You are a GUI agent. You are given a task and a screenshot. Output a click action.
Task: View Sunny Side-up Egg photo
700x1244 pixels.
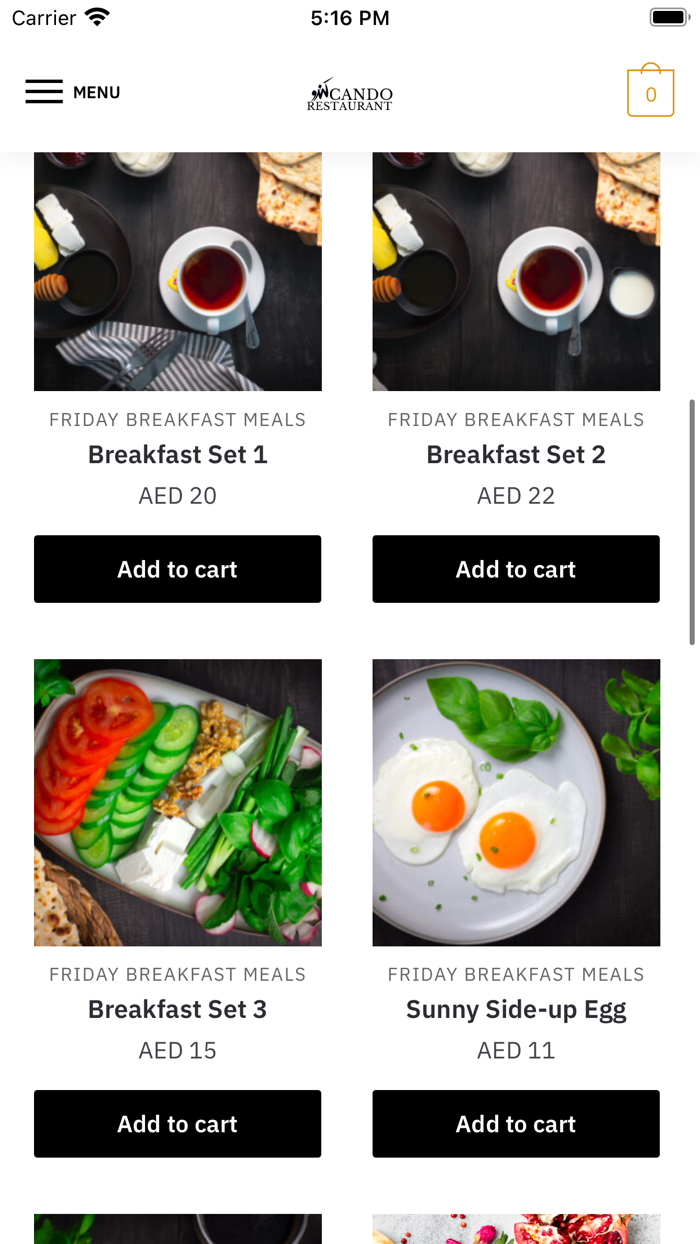[x=516, y=802]
